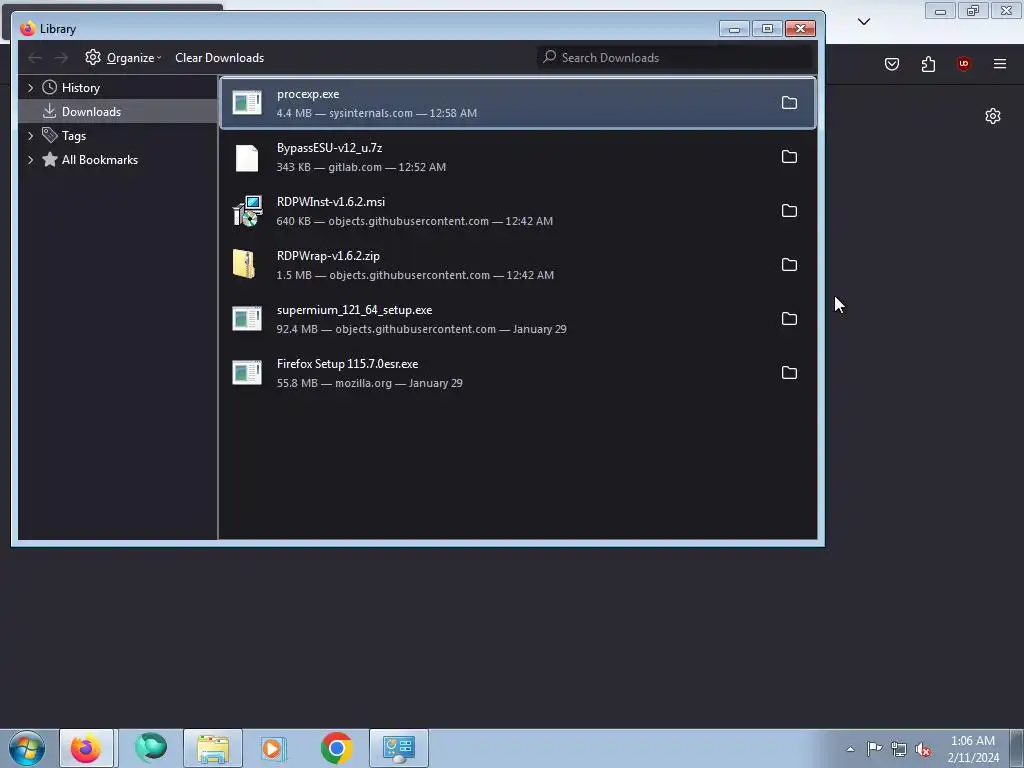The width and height of the screenshot is (1024, 768).
Task: Click the RDPWrap-v1.6.2.zip archive icon
Action: pyautogui.click(x=244, y=264)
